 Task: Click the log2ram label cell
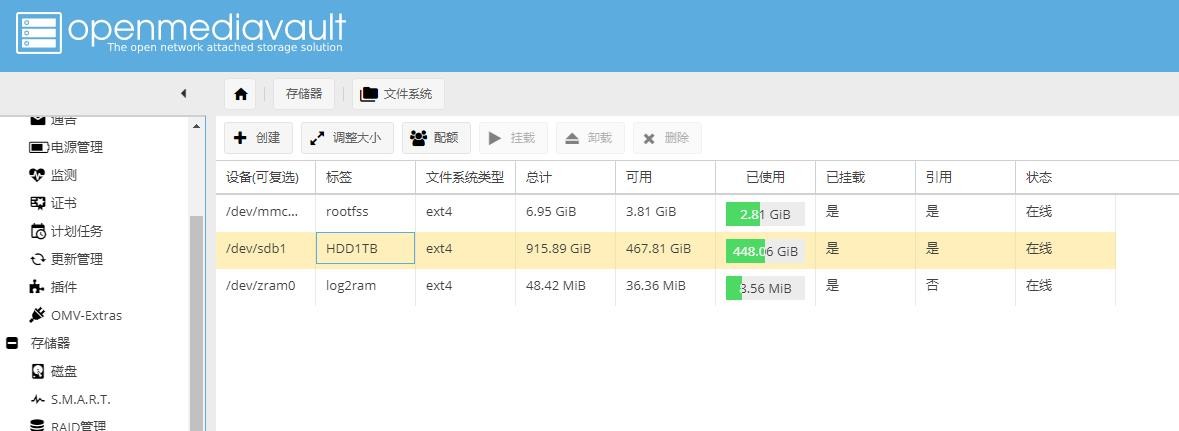[365, 286]
